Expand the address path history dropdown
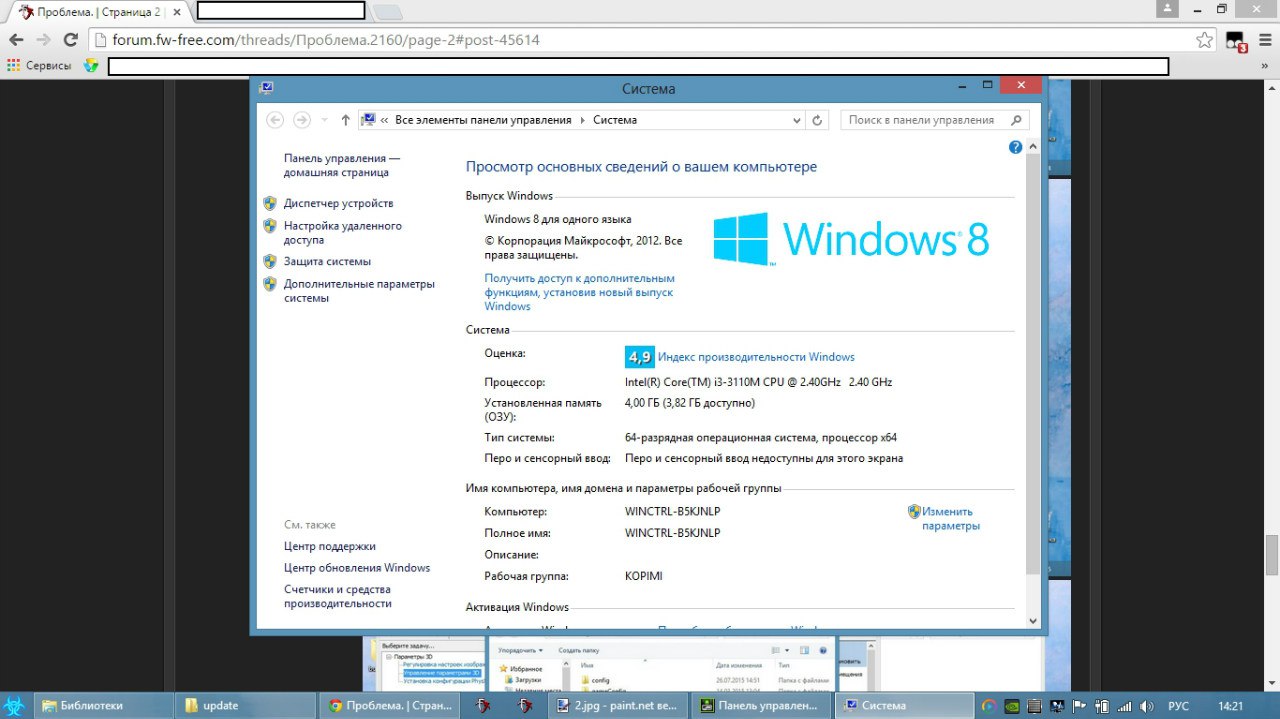 (x=797, y=120)
